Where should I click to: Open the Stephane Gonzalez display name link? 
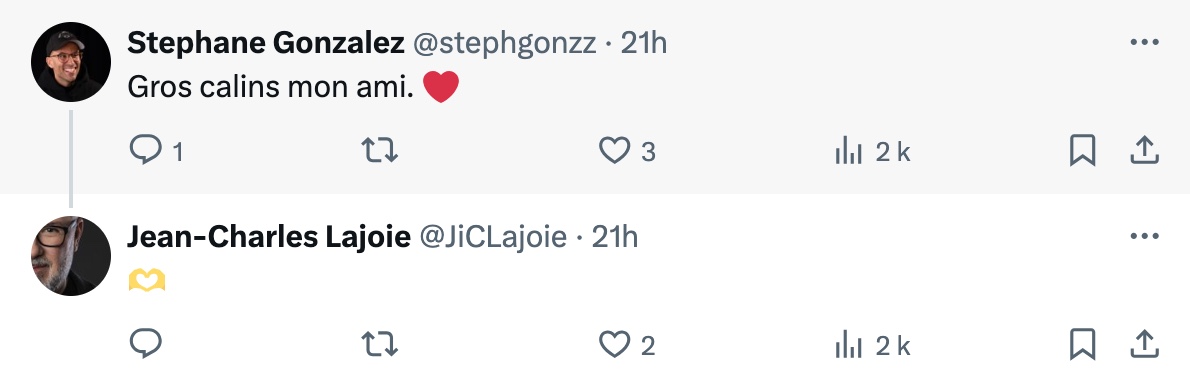click(266, 43)
